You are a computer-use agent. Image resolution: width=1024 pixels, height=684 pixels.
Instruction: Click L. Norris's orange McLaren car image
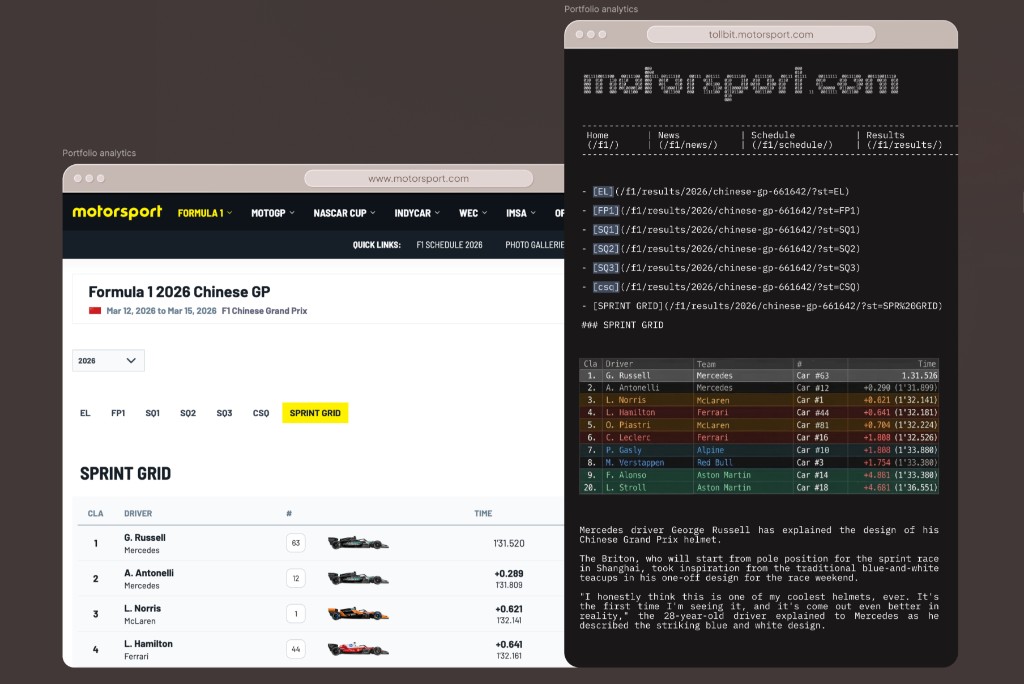pyautogui.click(x=357, y=613)
